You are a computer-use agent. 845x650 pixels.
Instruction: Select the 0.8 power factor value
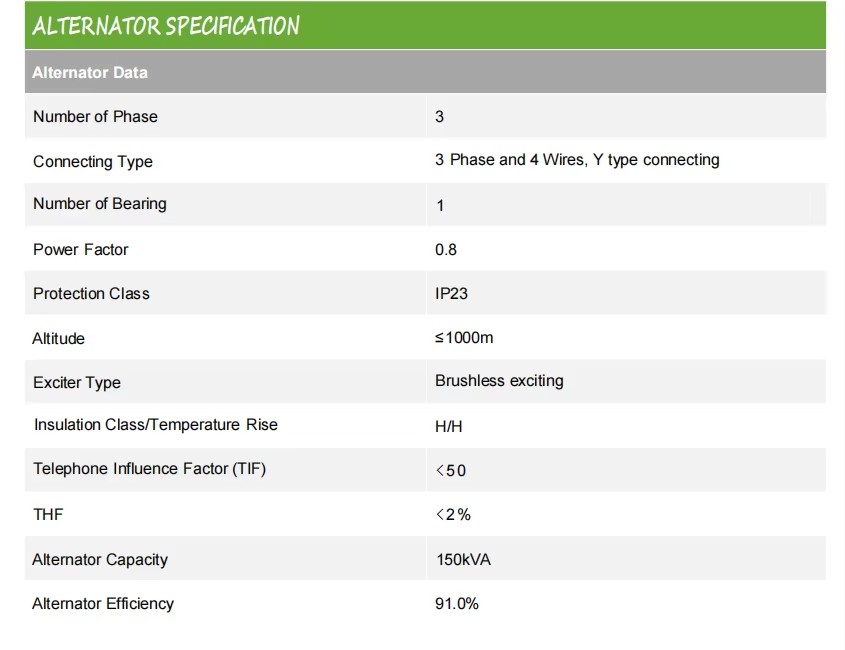446,250
